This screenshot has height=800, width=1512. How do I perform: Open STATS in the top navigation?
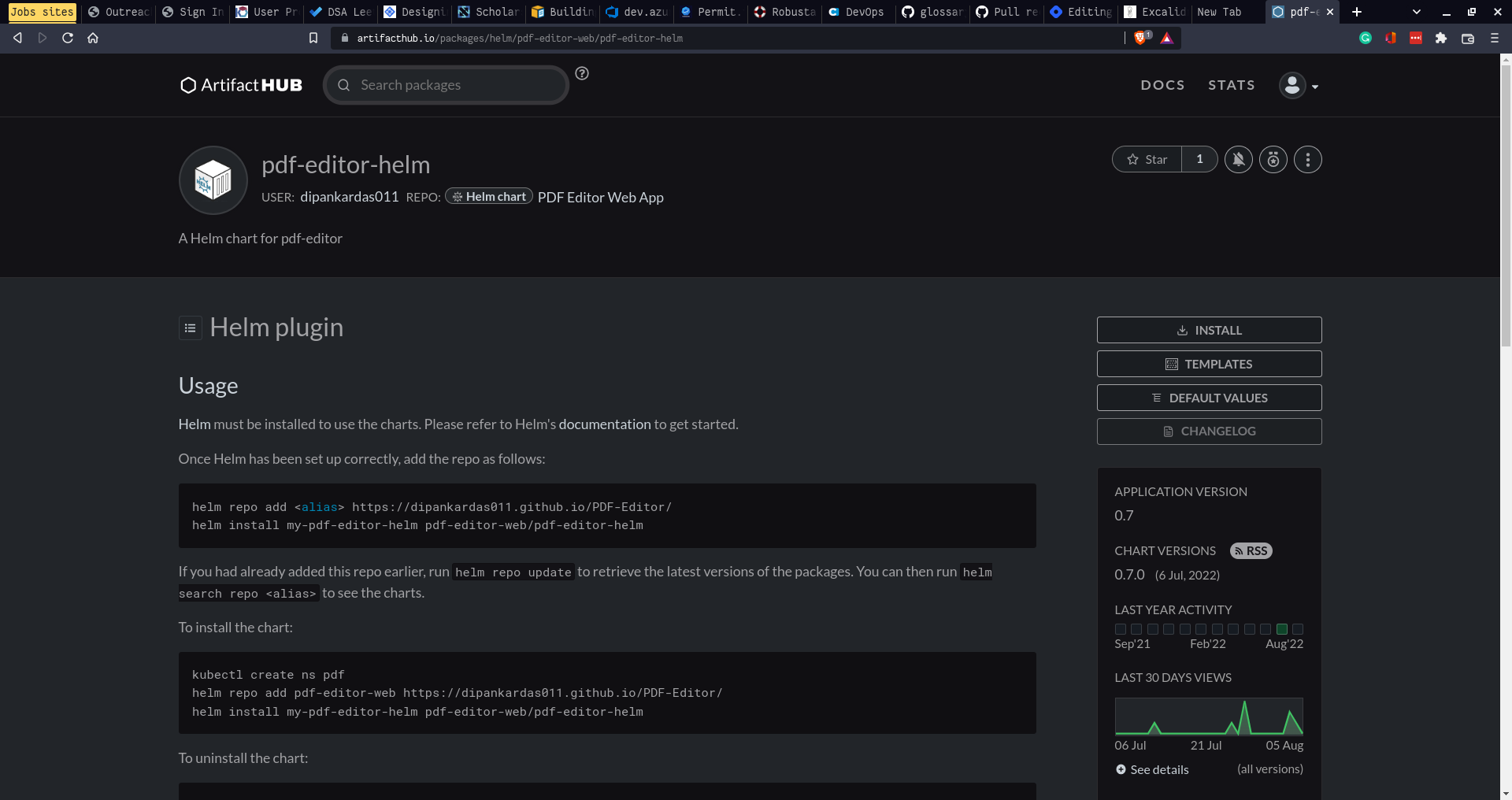point(1232,85)
